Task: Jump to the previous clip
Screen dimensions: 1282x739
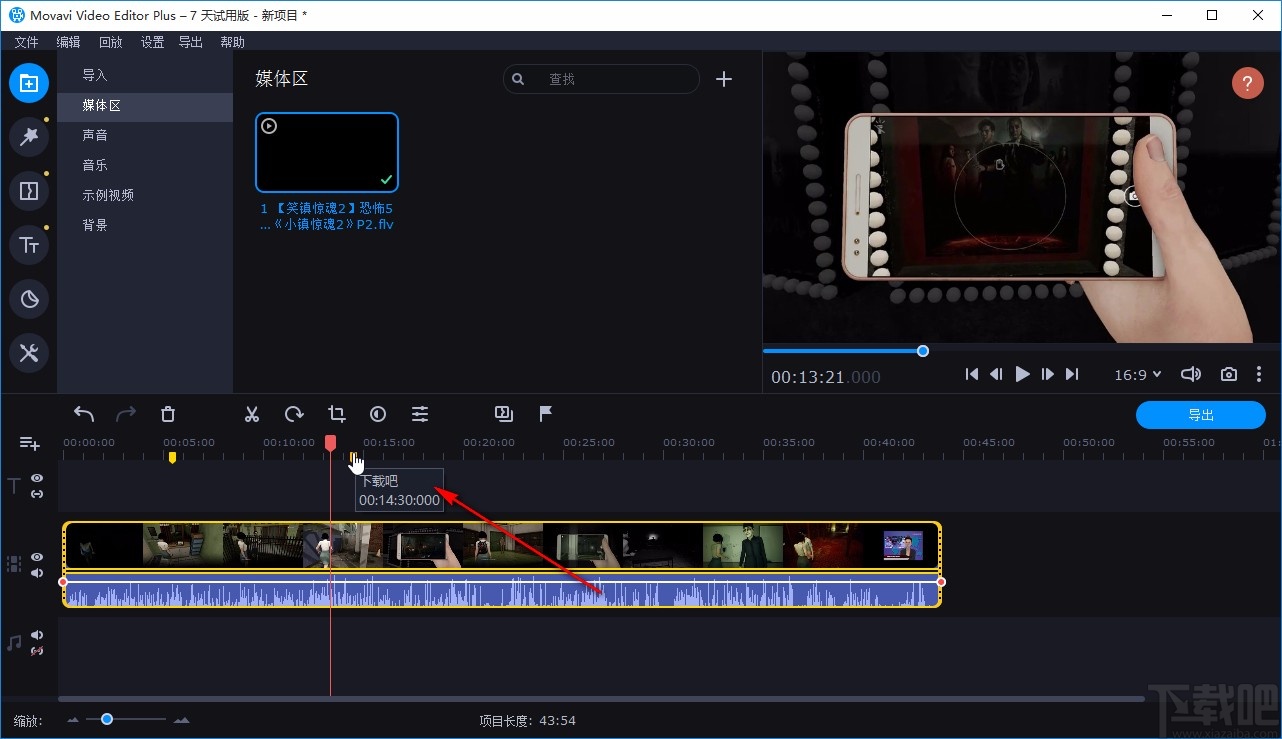Action: pos(972,374)
